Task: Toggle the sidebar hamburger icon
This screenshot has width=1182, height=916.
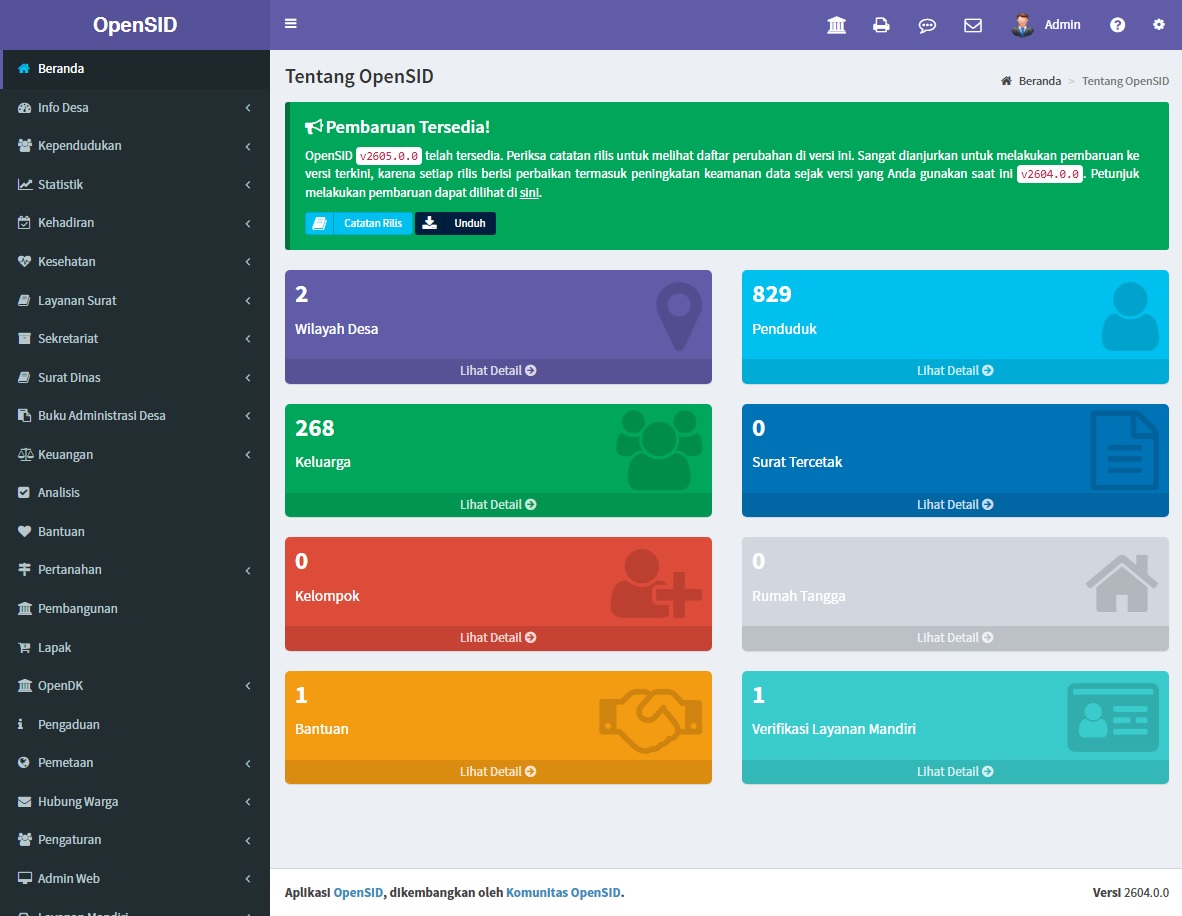Action: pyautogui.click(x=290, y=24)
